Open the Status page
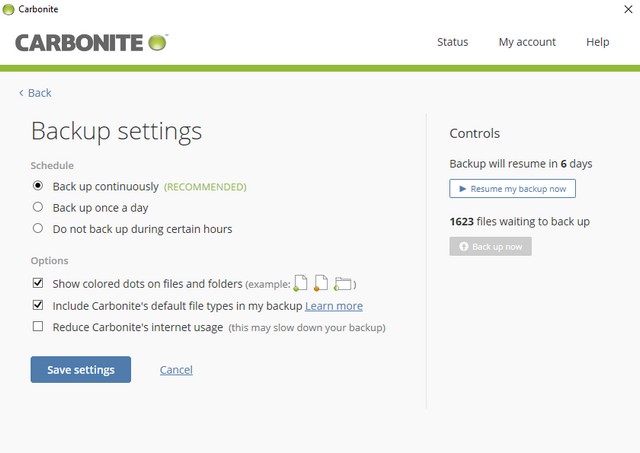The height and width of the screenshot is (453, 640). (452, 42)
